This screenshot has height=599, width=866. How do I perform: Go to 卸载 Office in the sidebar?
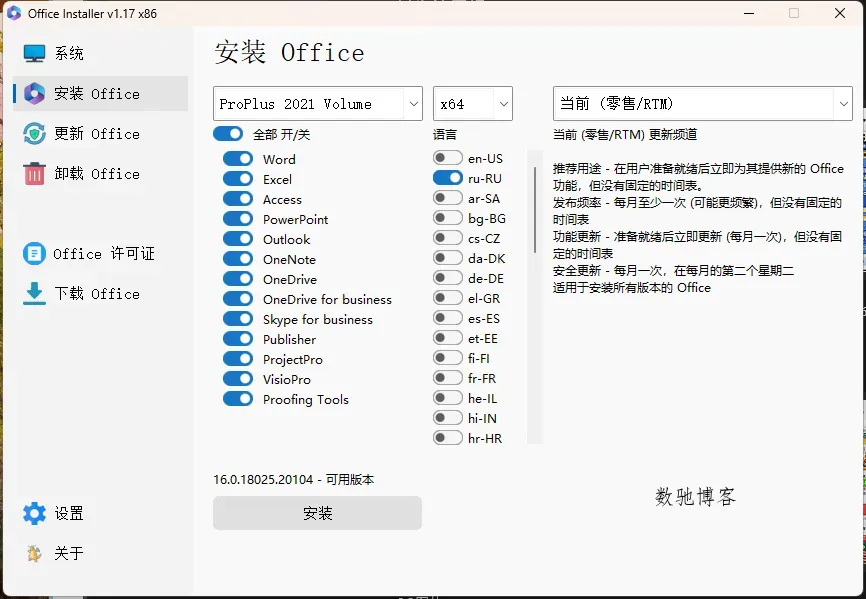pos(101,173)
